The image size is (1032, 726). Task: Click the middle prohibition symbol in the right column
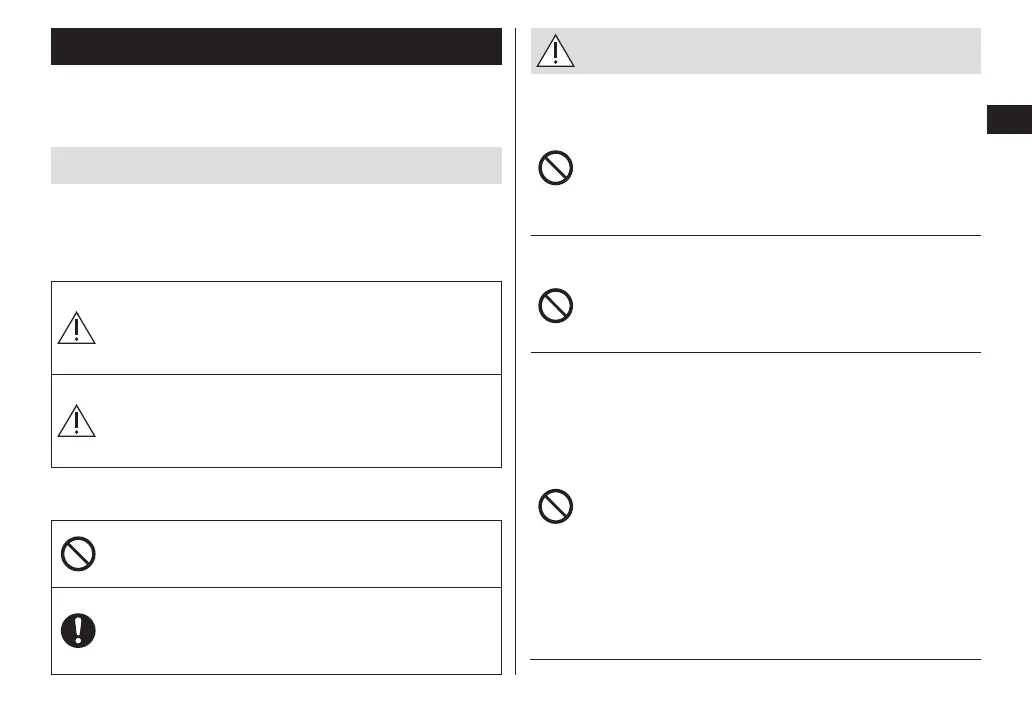[x=556, y=305]
